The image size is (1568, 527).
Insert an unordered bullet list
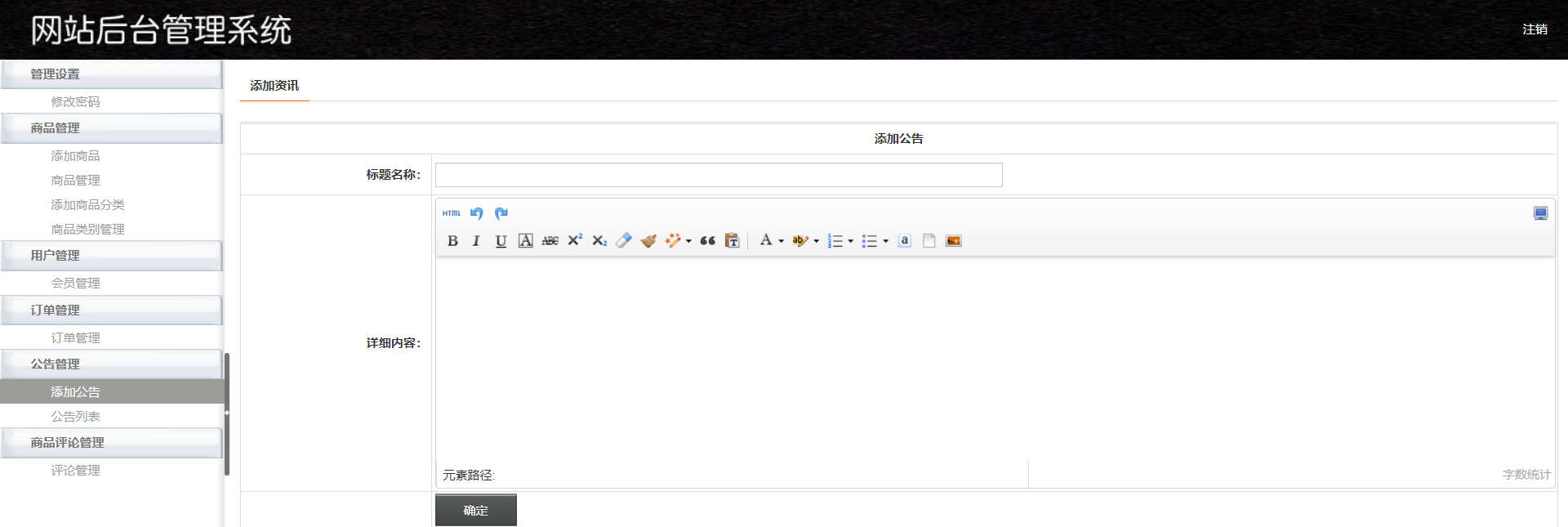(870, 241)
